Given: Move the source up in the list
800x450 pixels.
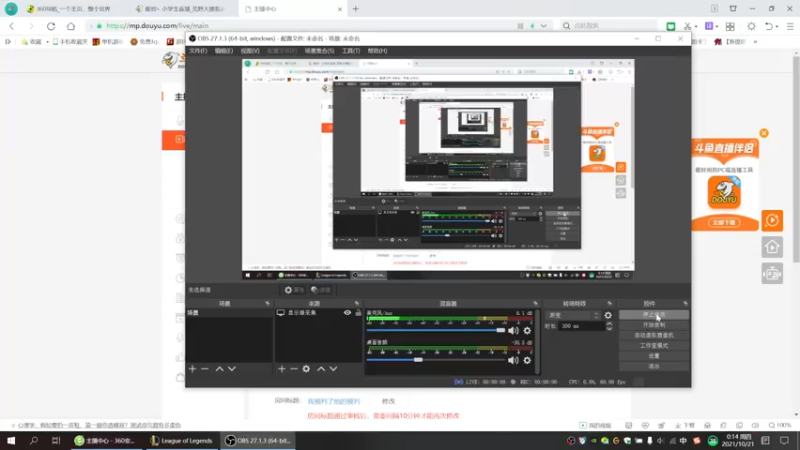Looking at the screenshot, I should pyautogui.click(x=321, y=368).
